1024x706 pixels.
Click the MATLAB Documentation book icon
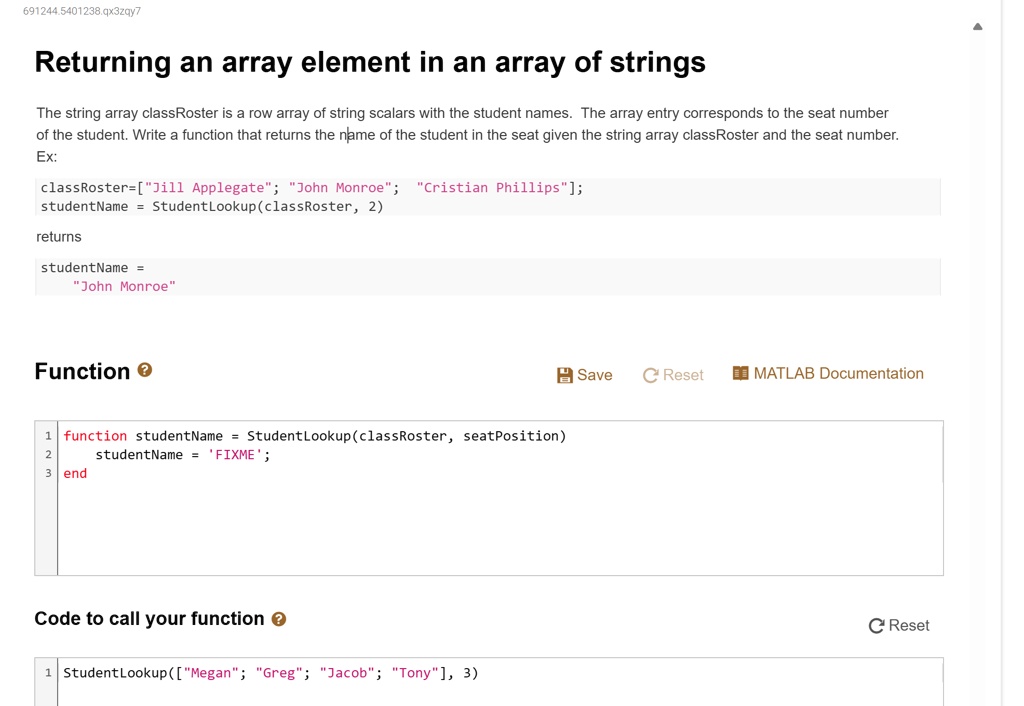pyautogui.click(x=740, y=372)
